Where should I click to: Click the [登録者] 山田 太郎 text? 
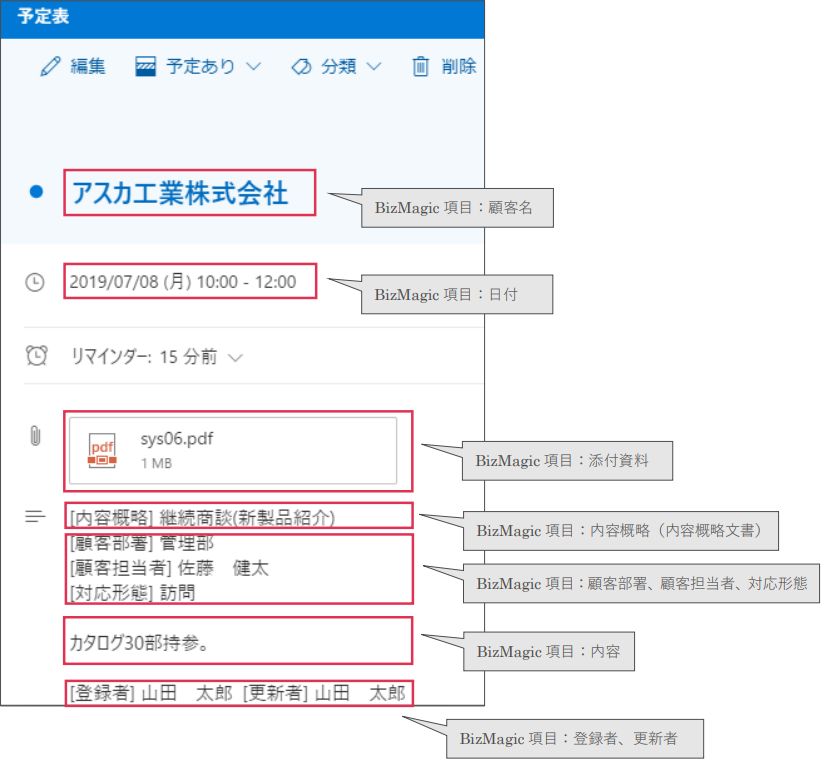click(x=151, y=693)
